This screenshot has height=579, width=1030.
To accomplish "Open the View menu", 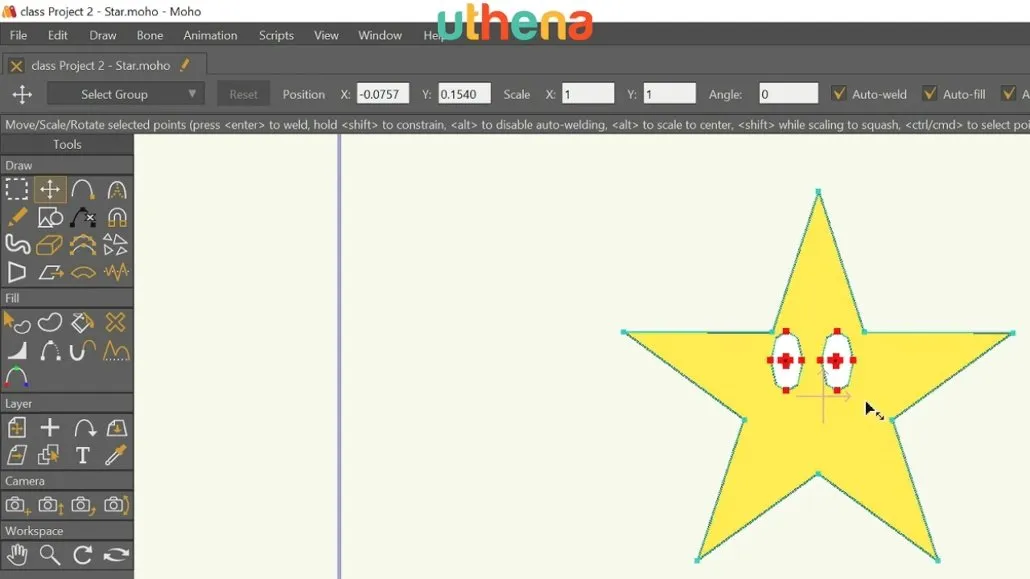I will pyautogui.click(x=326, y=35).
